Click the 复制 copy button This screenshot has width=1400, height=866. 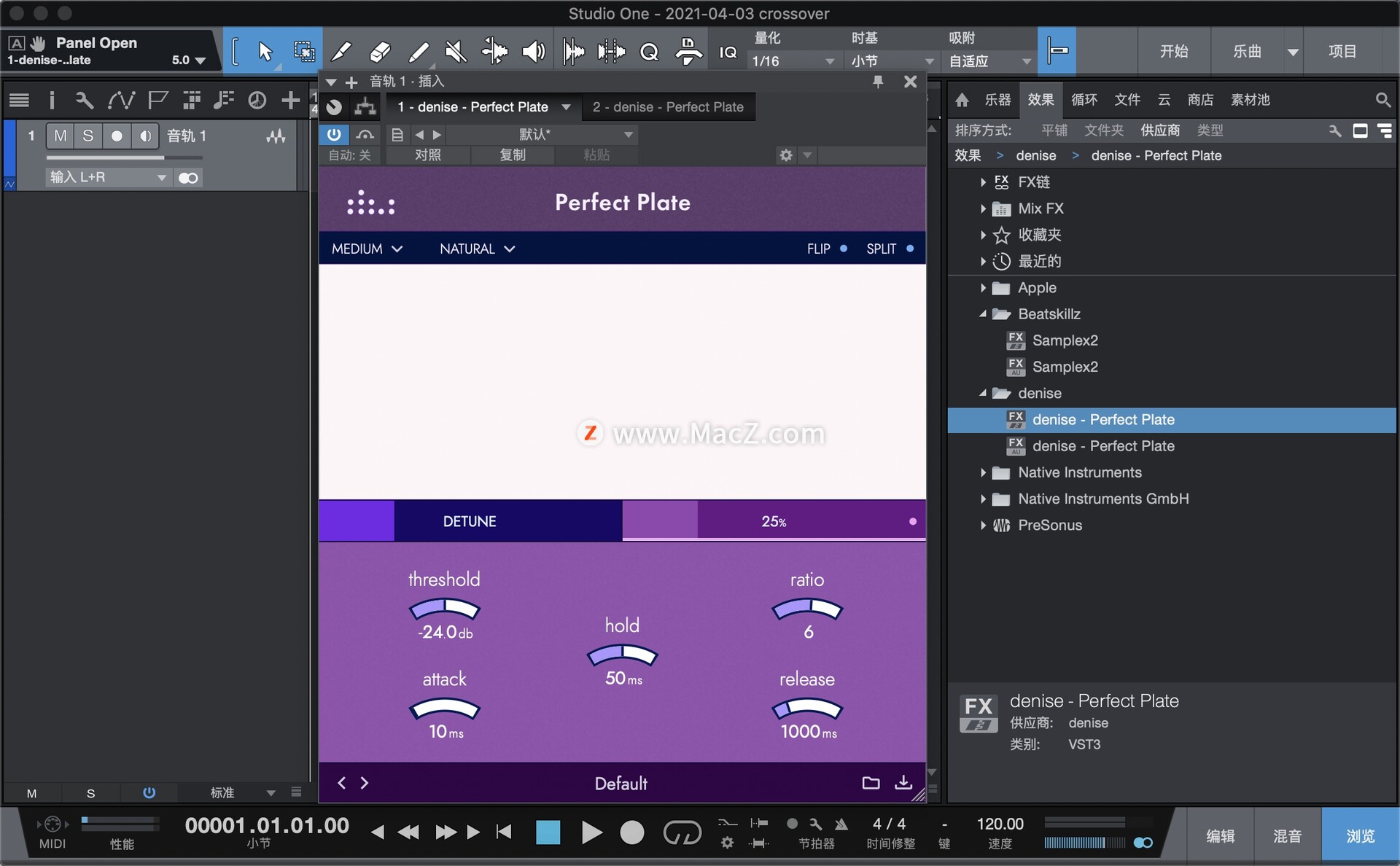tap(513, 155)
